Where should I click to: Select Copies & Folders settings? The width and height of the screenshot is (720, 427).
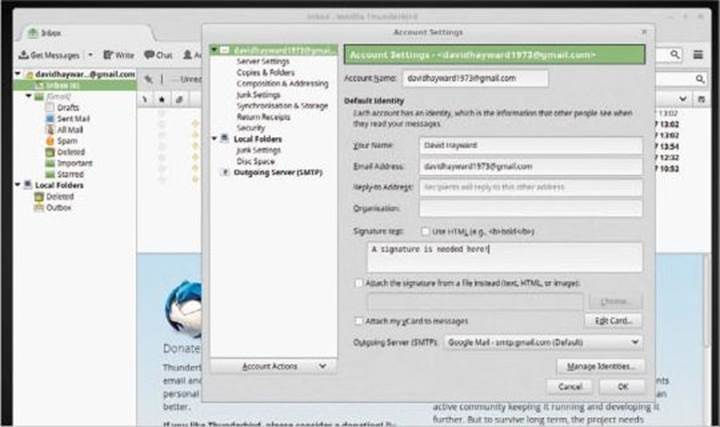pyautogui.click(x=265, y=73)
